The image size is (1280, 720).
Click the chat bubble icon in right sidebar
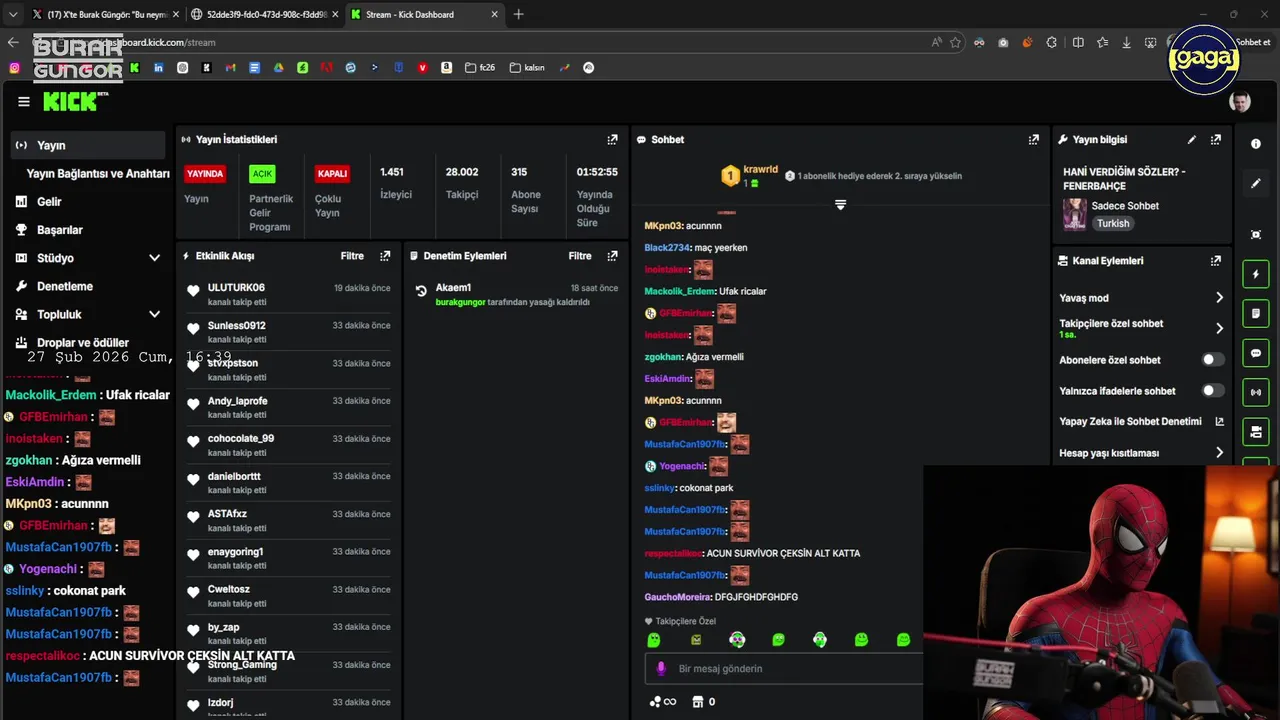(x=1256, y=353)
